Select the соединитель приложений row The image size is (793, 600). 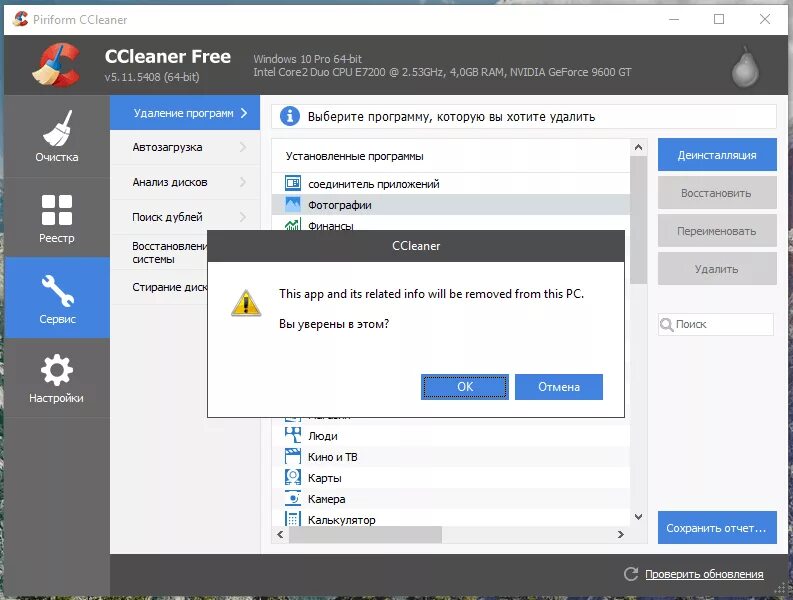click(x=451, y=184)
